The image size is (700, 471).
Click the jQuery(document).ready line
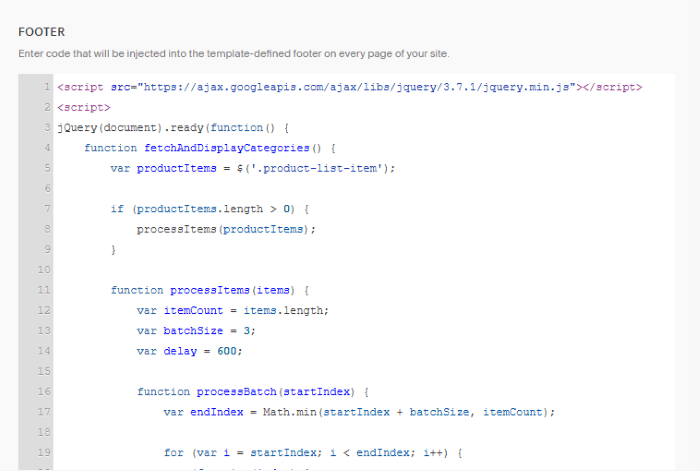click(x=172, y=128)
